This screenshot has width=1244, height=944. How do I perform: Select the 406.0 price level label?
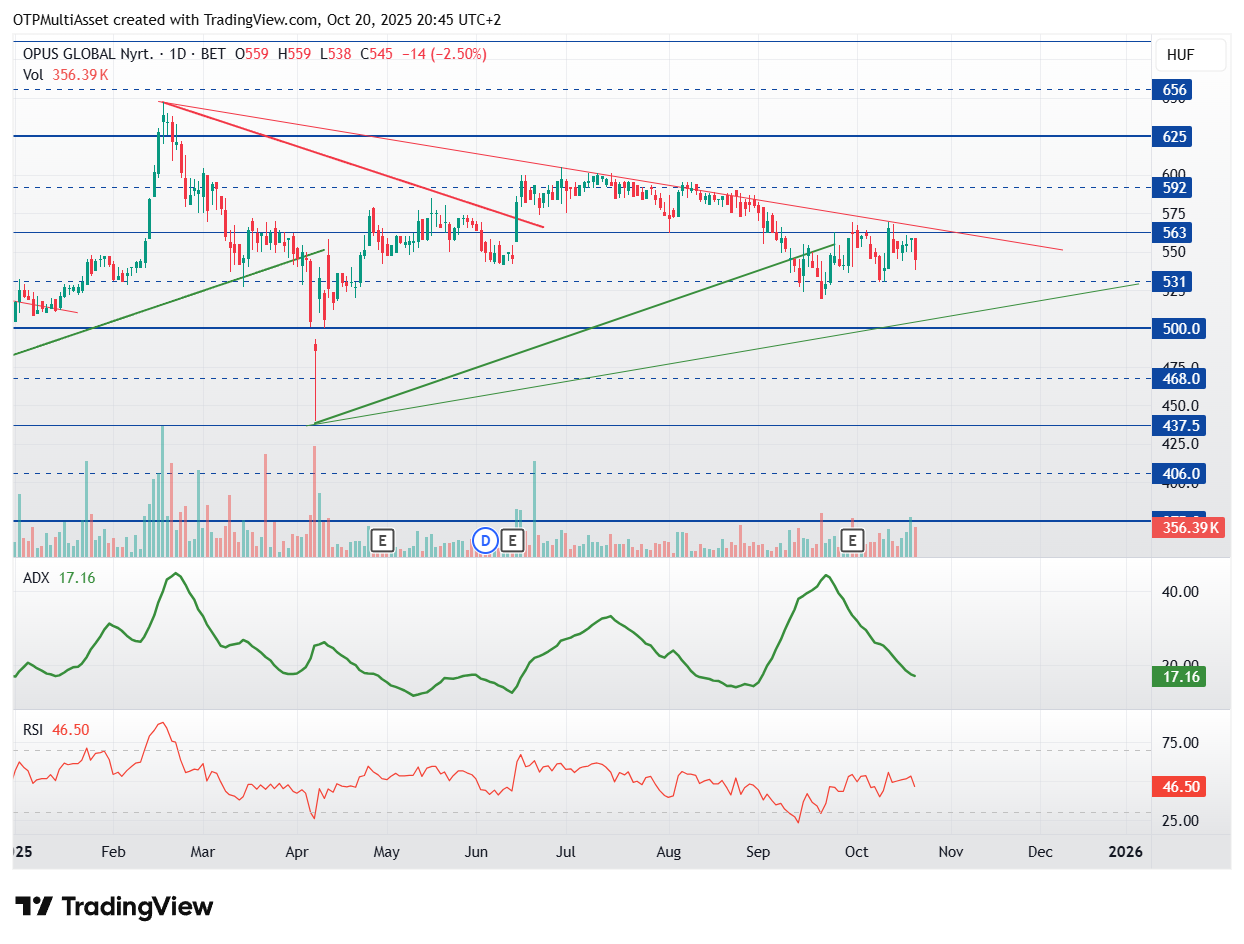click(1179, 473)
